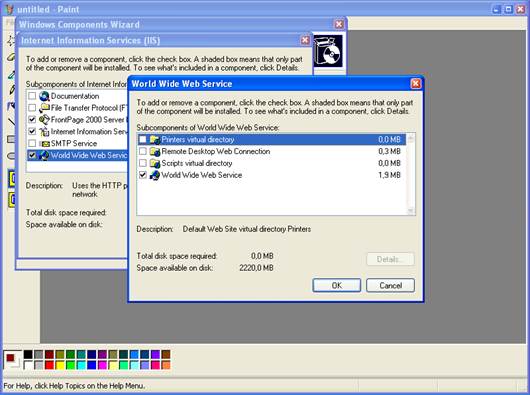Check the Printers virtual directory checkbox
Screen dimensions: 530x395
point(143,140)
